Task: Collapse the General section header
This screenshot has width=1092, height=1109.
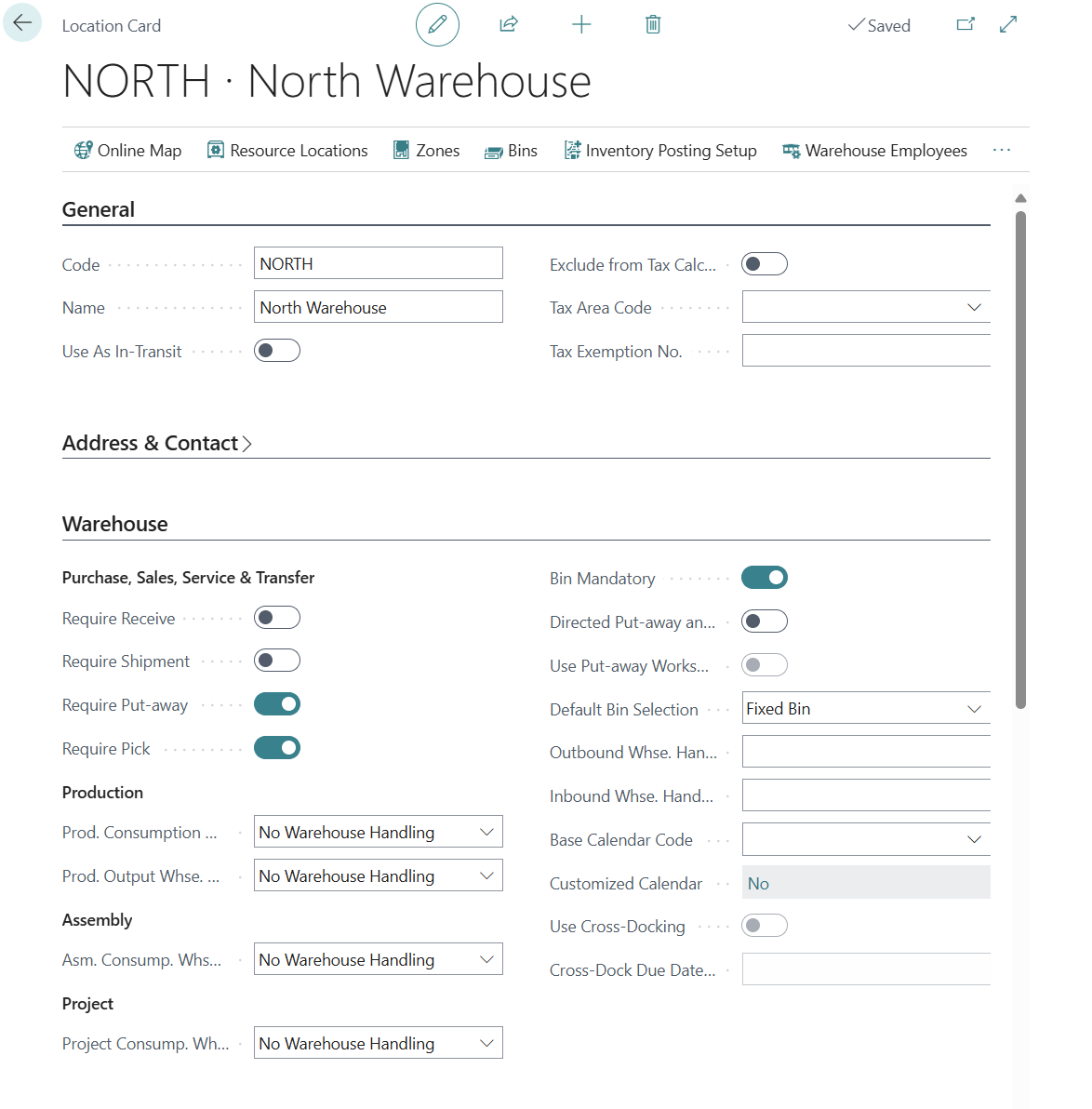Action: [x=99, y=209]
